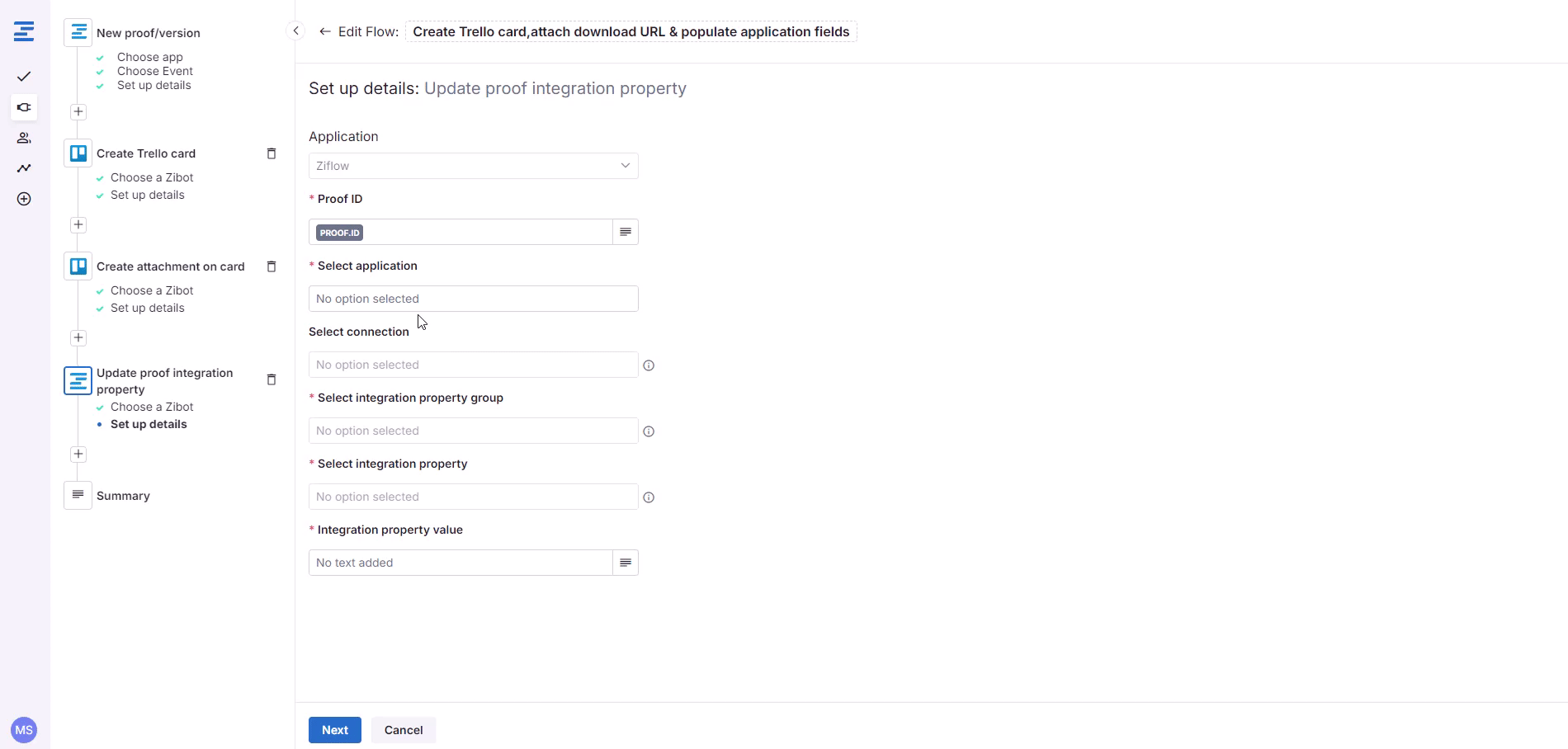Open the Select integration property dropdown
This screenshot has width=1568, height=749.
(x=473, y=497)
